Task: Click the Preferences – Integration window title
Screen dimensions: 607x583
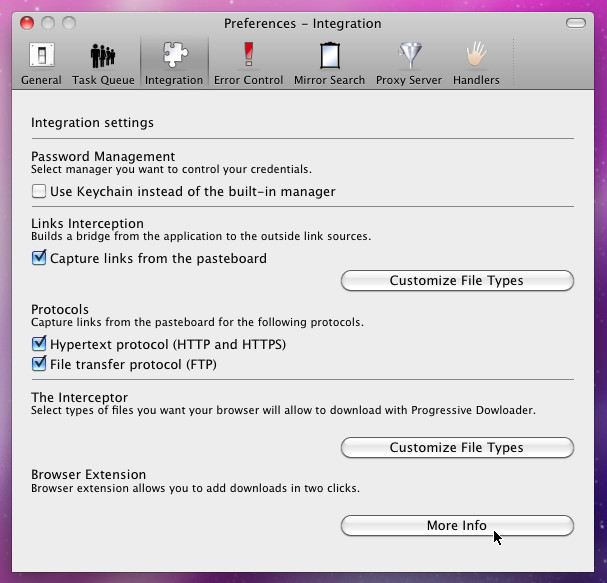Action: (x=303, y=24)
